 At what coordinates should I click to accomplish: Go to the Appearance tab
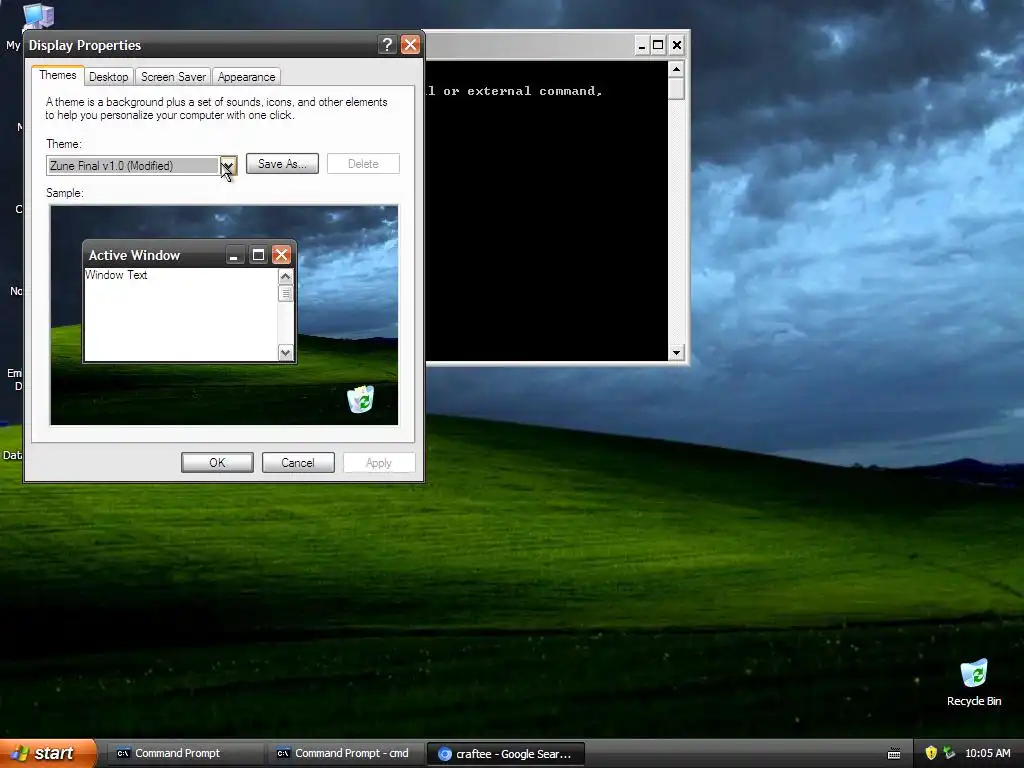[x=246, y=77]
